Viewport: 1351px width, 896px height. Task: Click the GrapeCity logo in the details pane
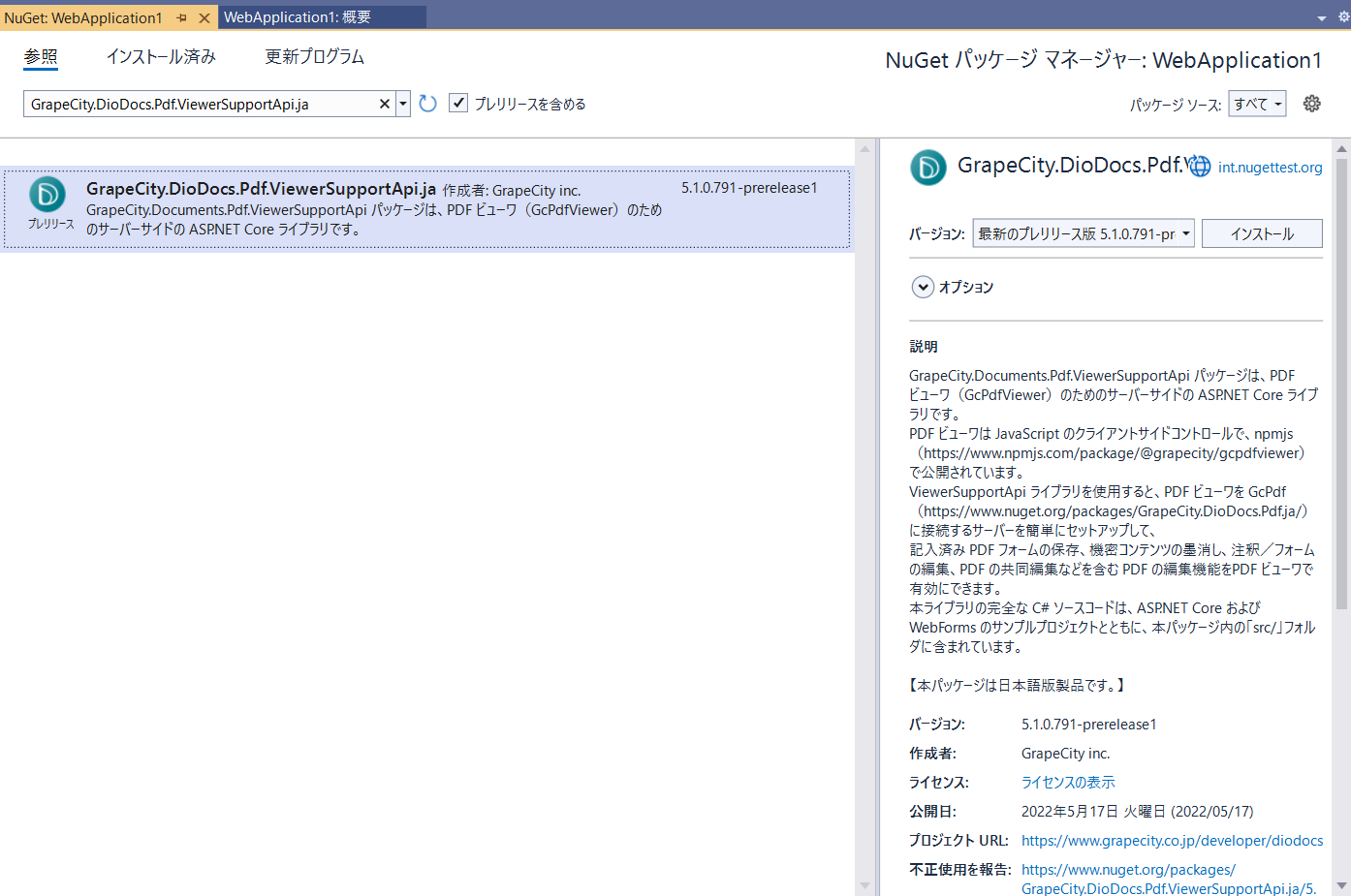pos(928,168)
